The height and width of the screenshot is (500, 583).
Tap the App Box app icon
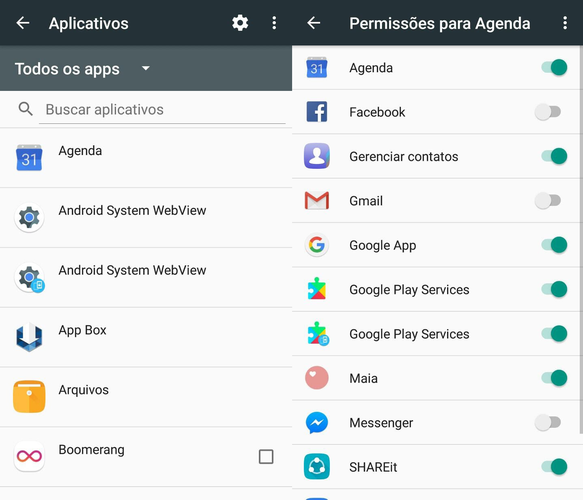click(x=29, y=337)
